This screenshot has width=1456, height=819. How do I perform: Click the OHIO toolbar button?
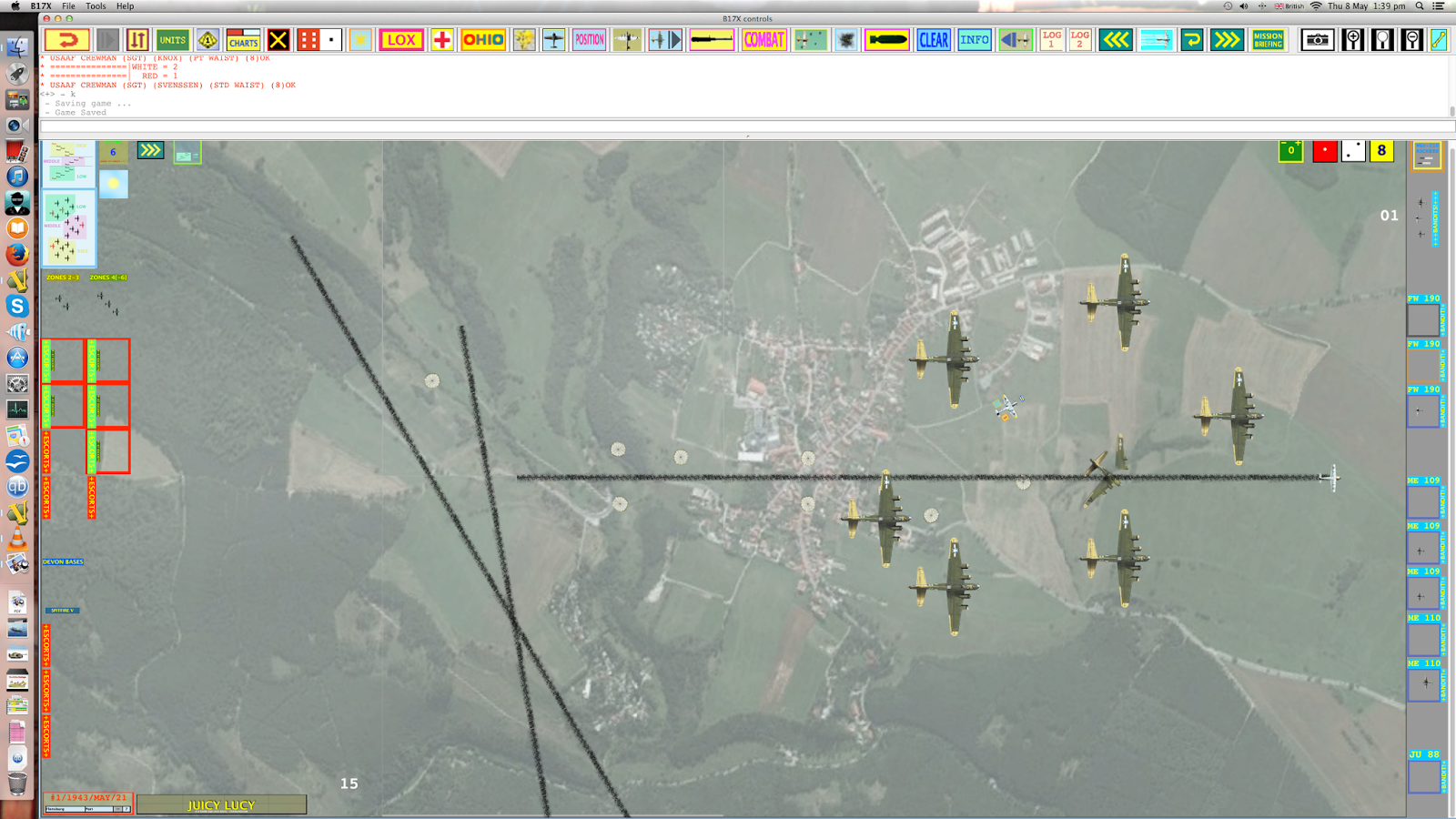(483, 40)
